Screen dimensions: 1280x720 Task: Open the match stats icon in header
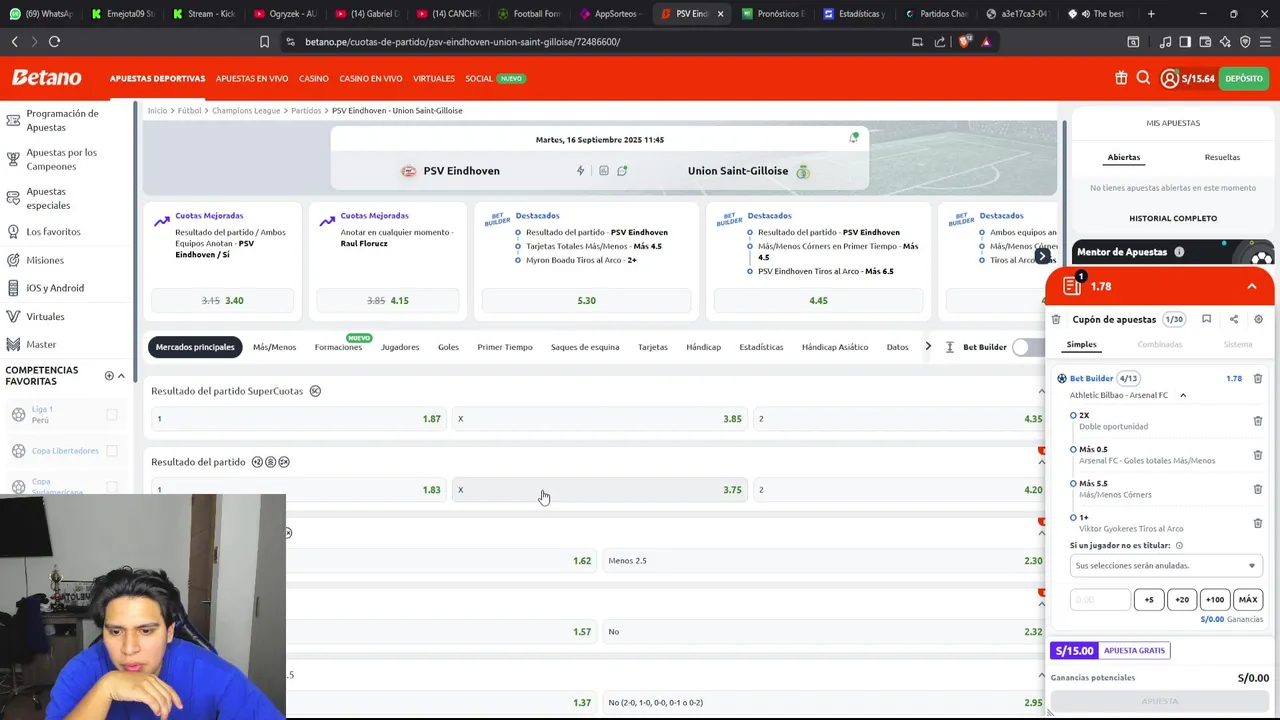click(603, 171)
